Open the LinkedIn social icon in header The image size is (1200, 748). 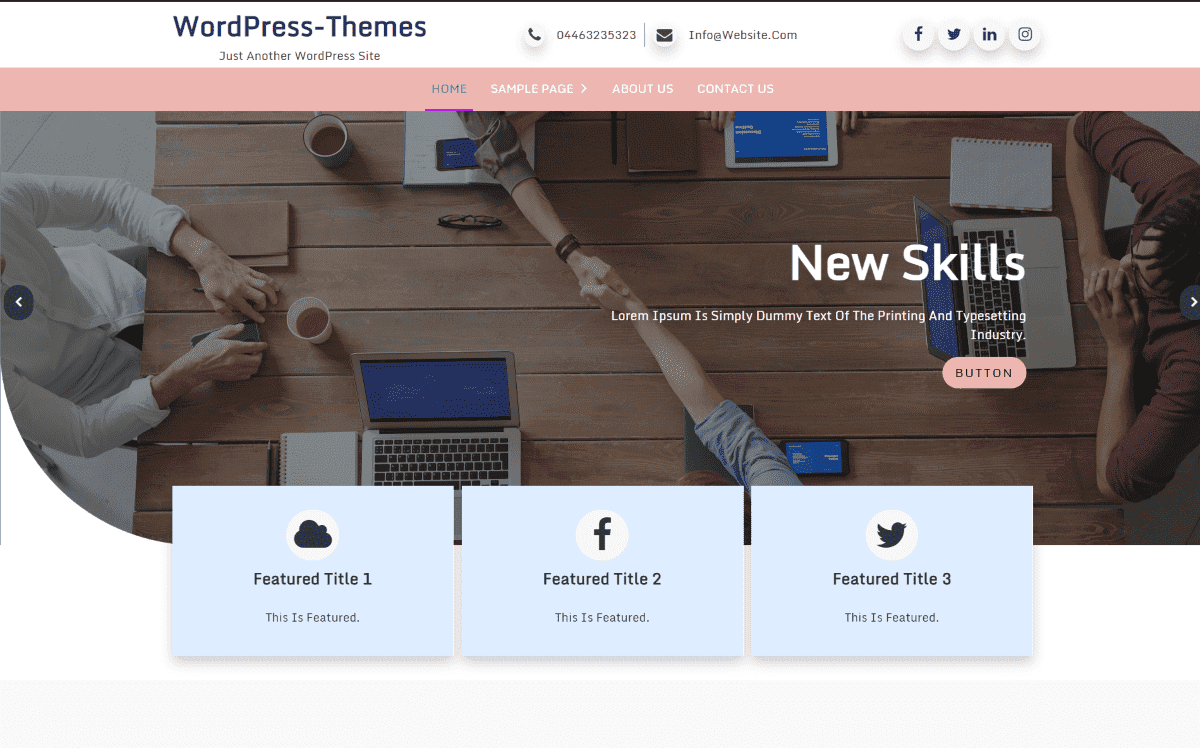point(989,34)
